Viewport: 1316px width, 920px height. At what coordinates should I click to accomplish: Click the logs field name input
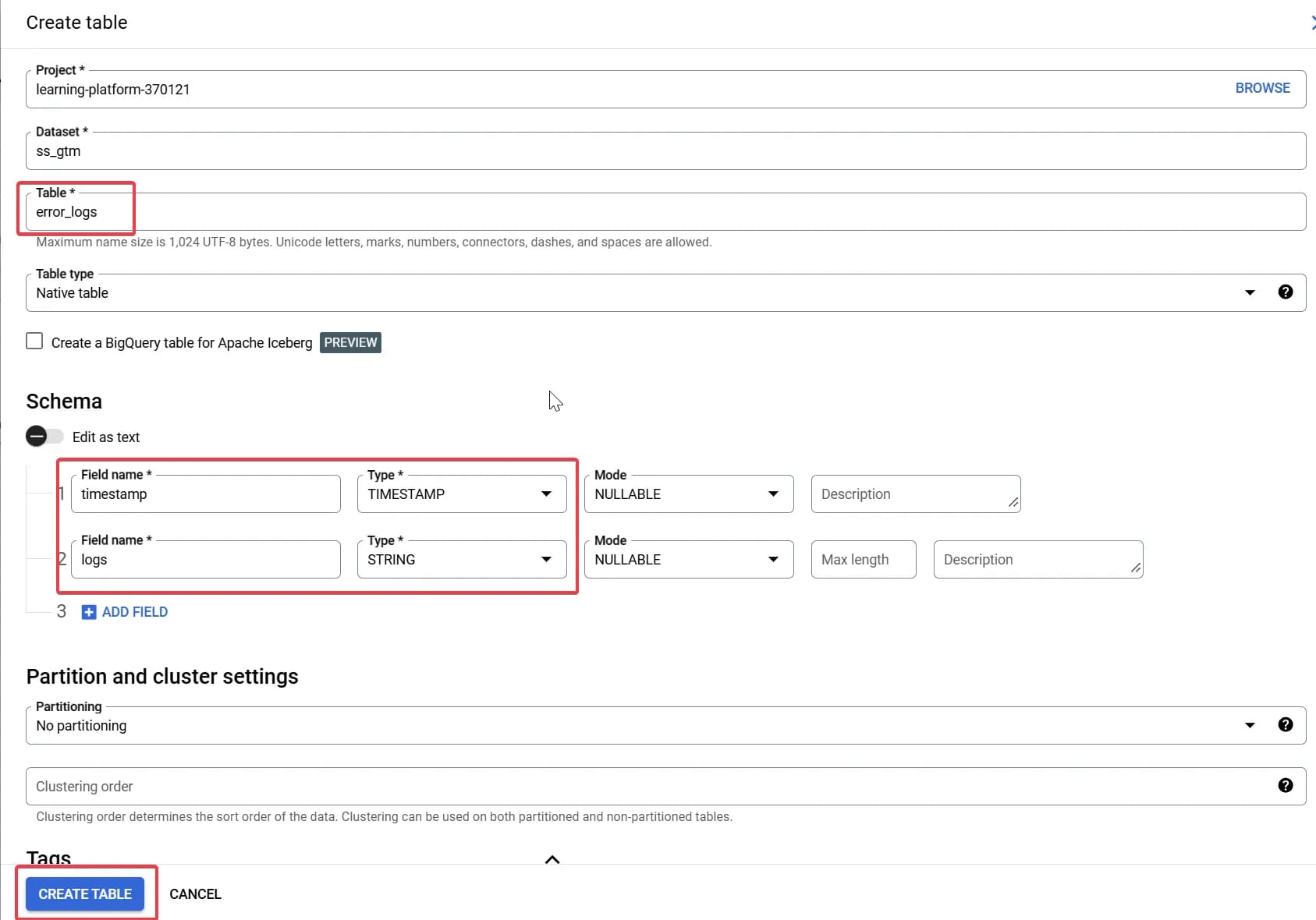coord(206,559)
